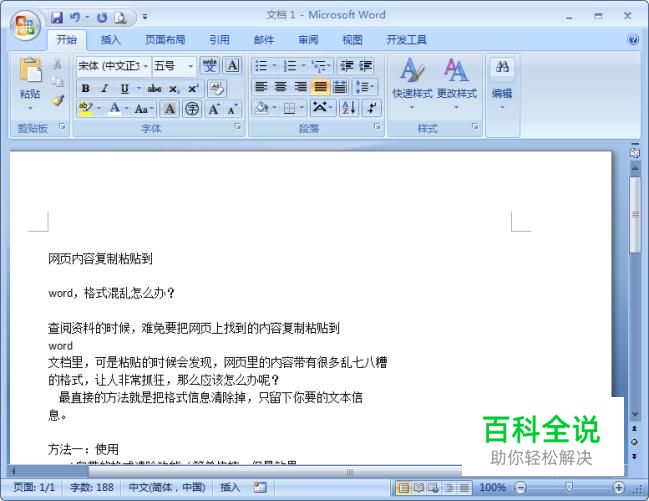
Task: Click 中文(简体，中国) language indicator
Action: point(167,487)
